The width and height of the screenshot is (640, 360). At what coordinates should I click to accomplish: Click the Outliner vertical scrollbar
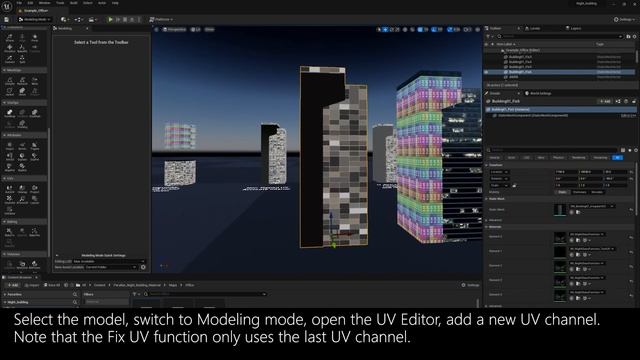(x=636, y=55)
